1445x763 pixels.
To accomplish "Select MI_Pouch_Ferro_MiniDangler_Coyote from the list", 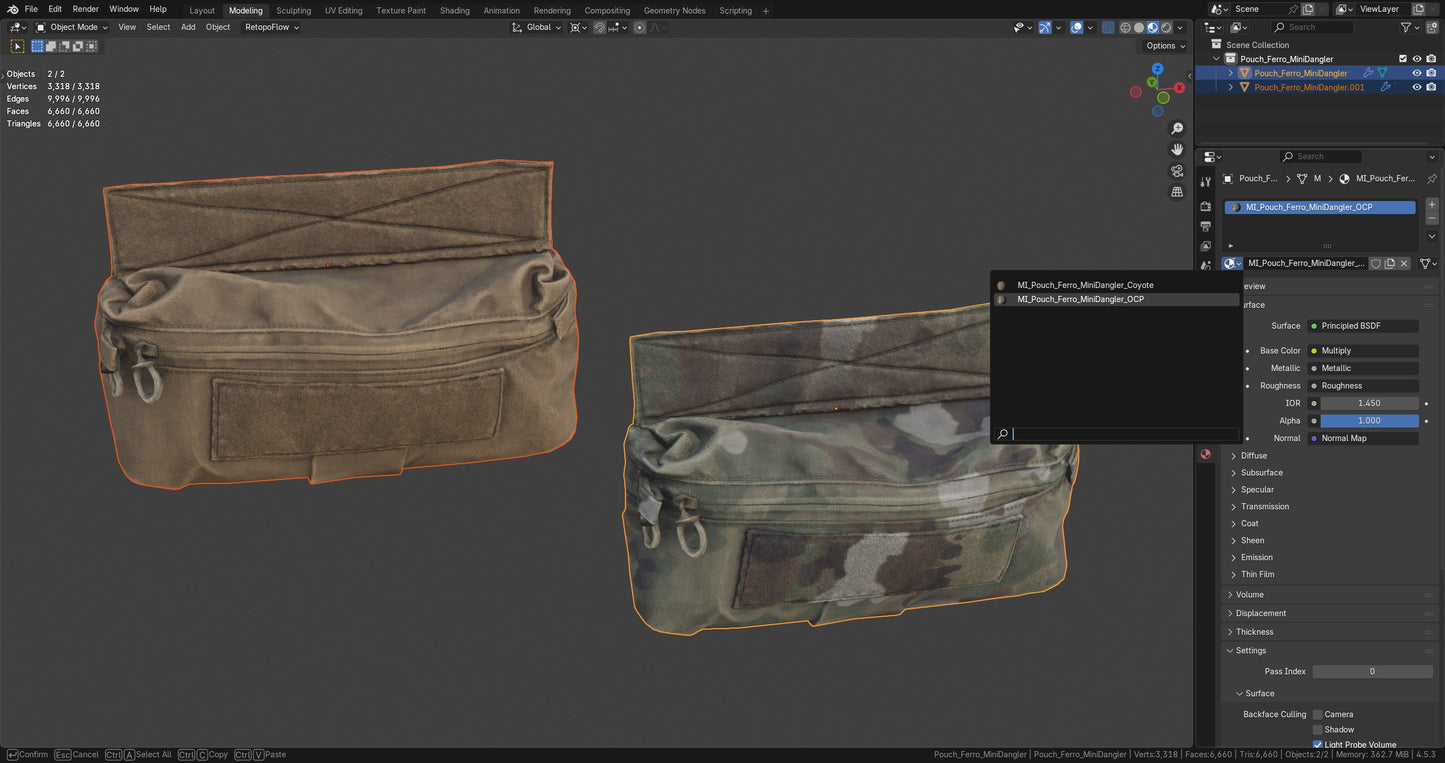I will (x=1084, y=285).
